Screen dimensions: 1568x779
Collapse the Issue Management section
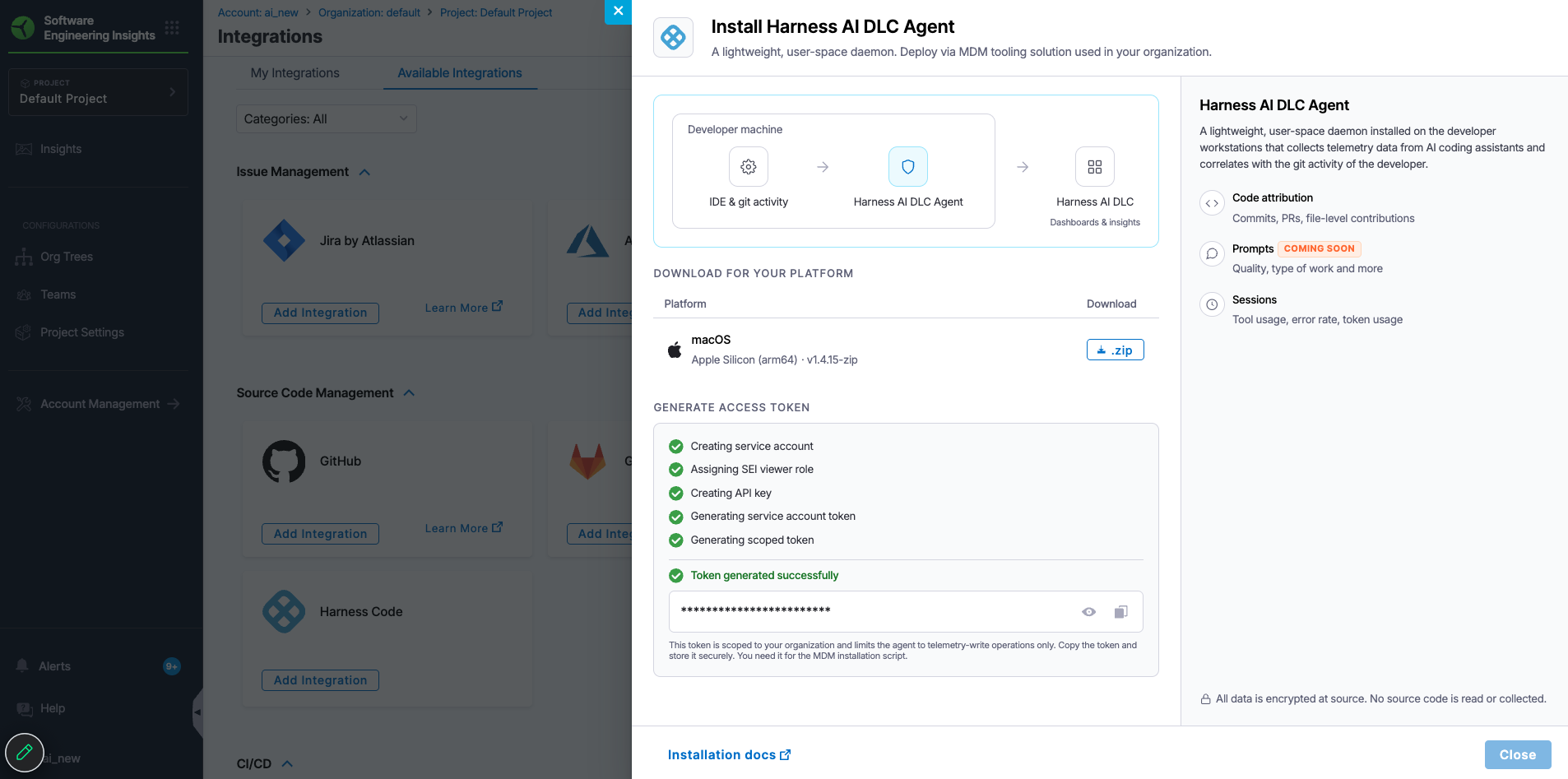(364, 172)
